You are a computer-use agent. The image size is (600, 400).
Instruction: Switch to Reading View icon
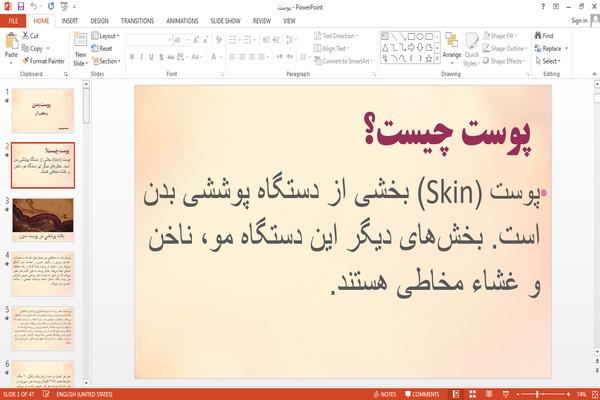click(x=489, y=394)
